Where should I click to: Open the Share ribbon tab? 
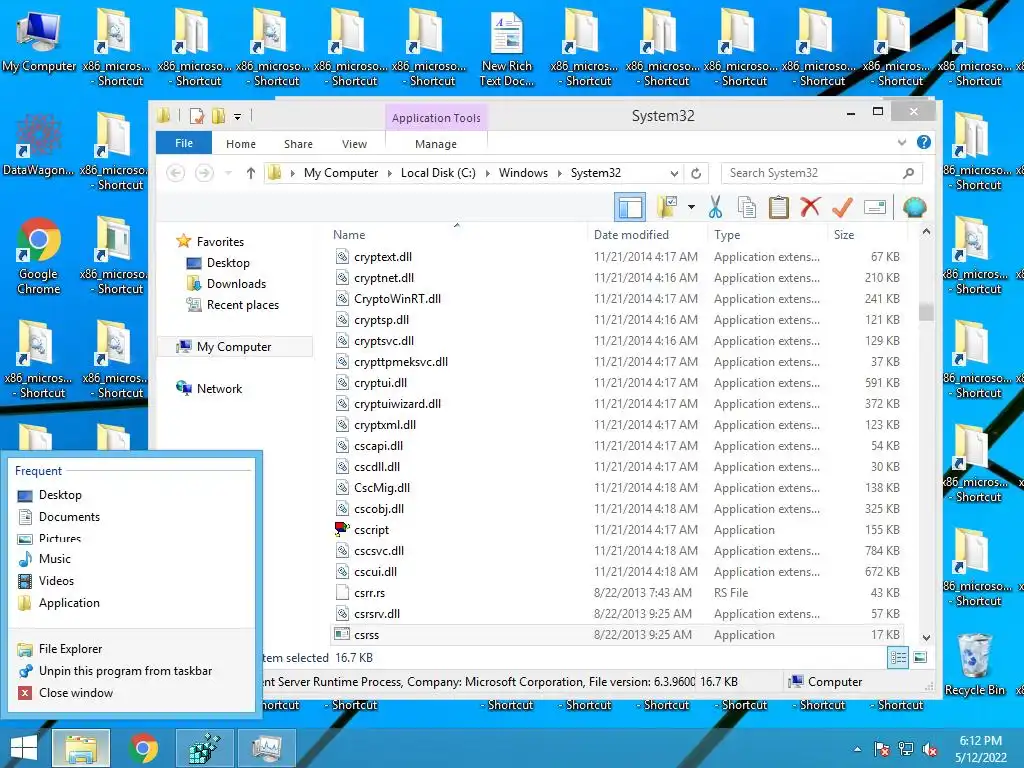click(298, 144)
